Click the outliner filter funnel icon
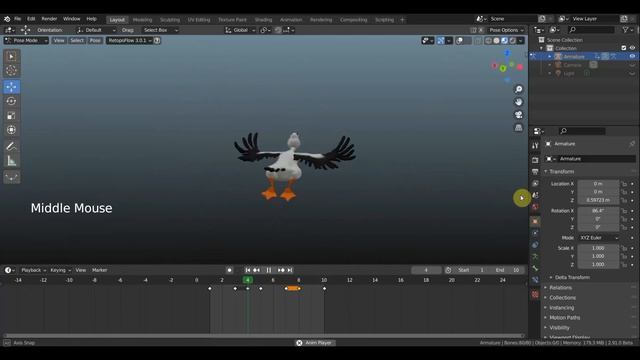The width and height of the screenshot is (640, 360). (x=625, y=30)
